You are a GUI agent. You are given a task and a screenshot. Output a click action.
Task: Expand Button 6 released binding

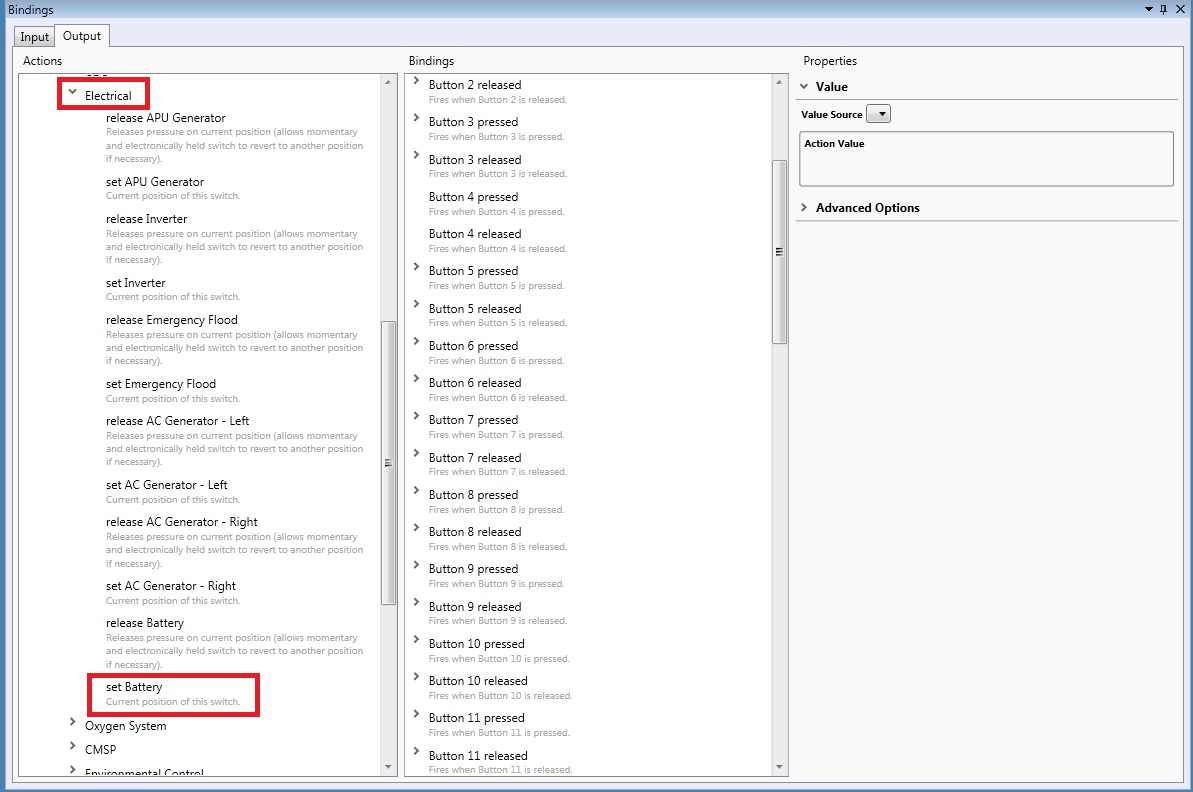(x=416, y=379)
